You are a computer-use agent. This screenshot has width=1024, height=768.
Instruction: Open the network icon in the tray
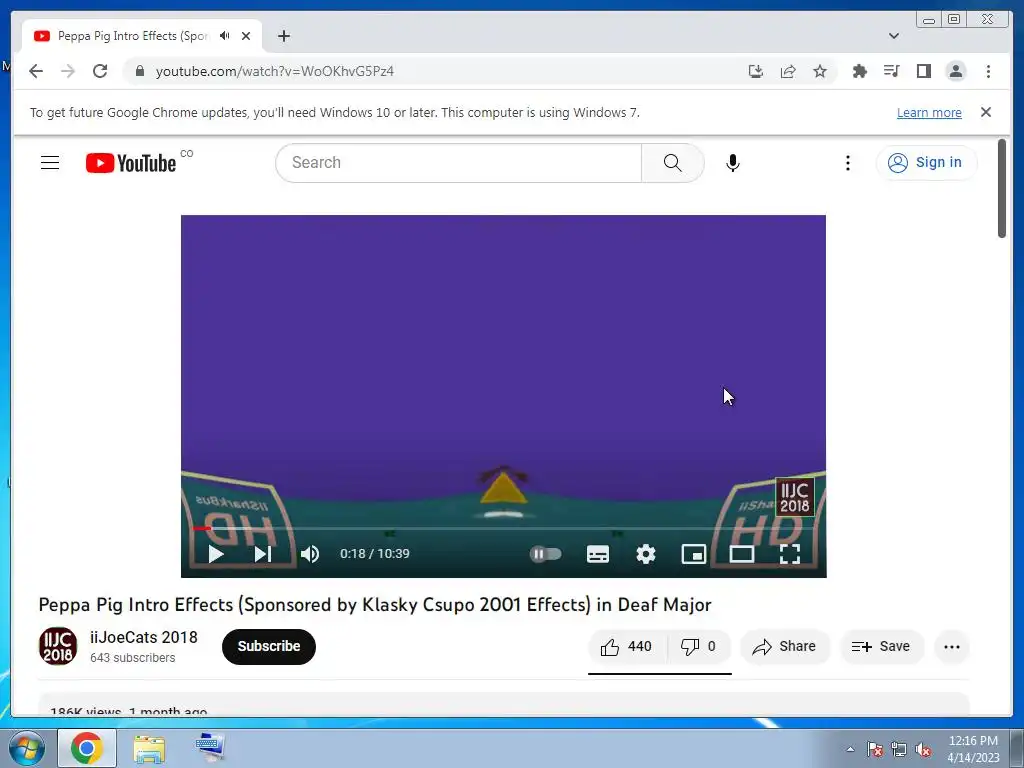tap(899, 749)
